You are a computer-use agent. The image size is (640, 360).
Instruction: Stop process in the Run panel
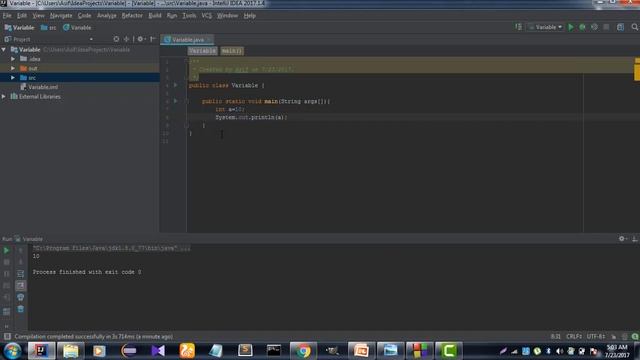coord(7,262)
